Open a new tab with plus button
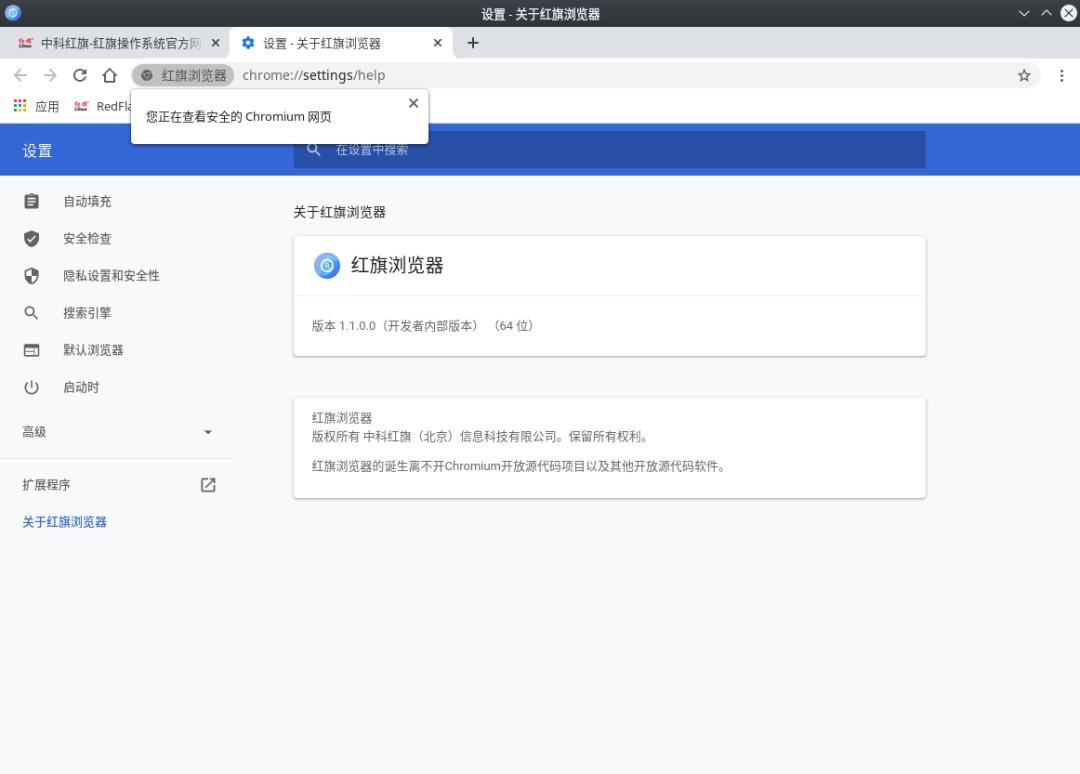This screenshot has height=774, width=1080. pos(473,43)
